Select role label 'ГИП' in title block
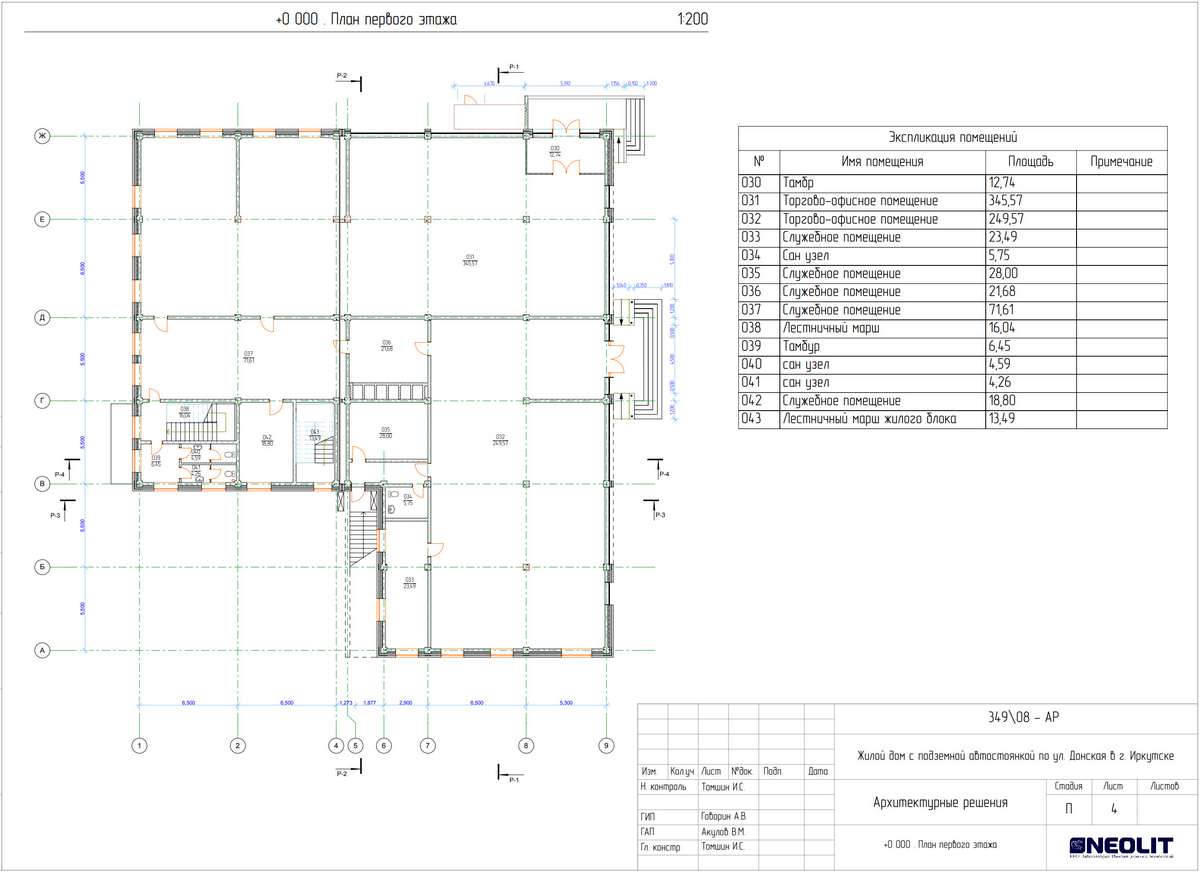Screen dimensions: 1200x872 648,816
